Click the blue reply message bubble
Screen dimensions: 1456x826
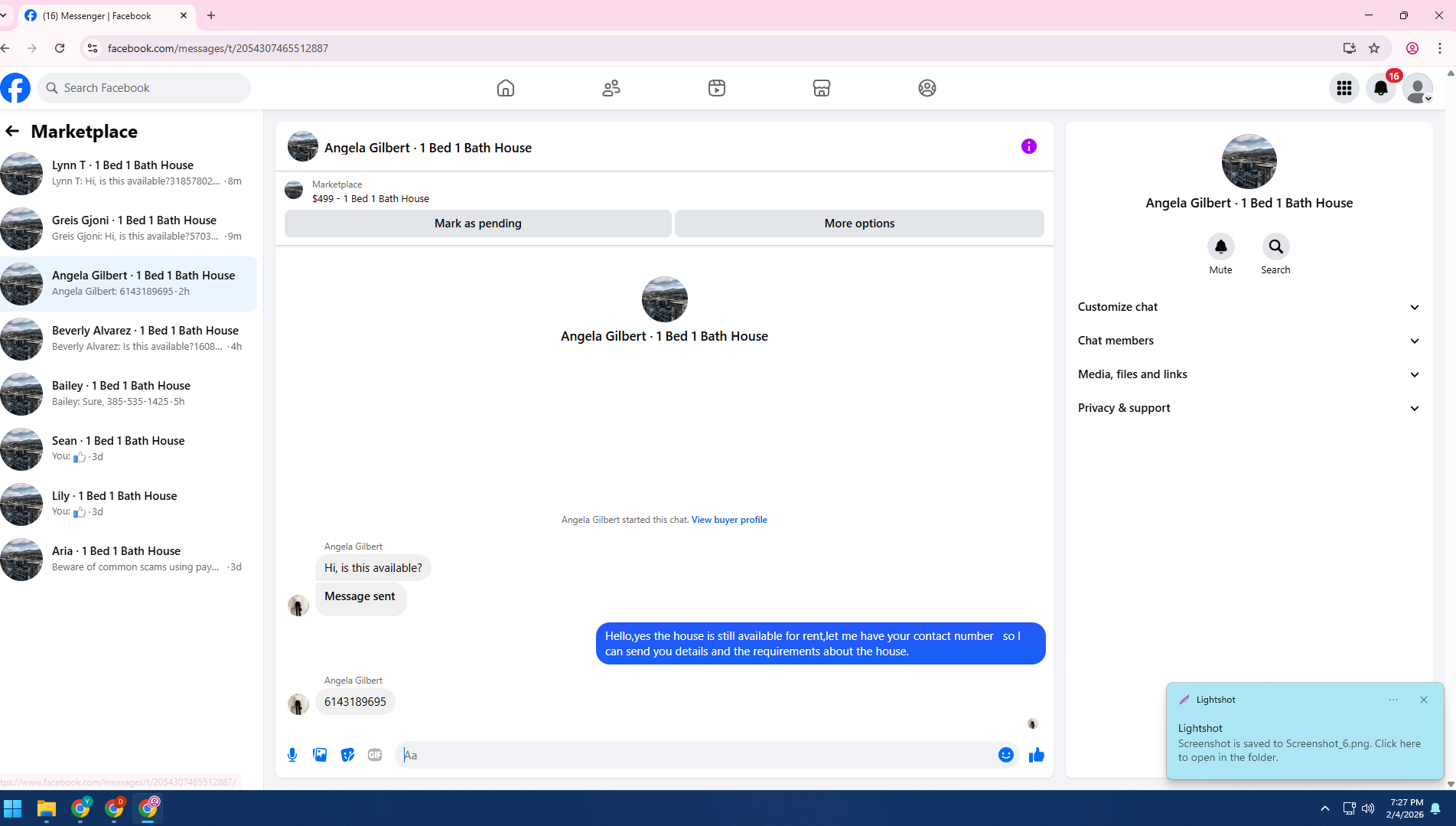820,644
